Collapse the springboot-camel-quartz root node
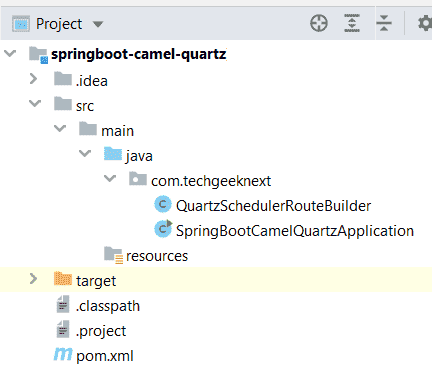The height and width of the screenshot is (366, 432). point(10,53)
